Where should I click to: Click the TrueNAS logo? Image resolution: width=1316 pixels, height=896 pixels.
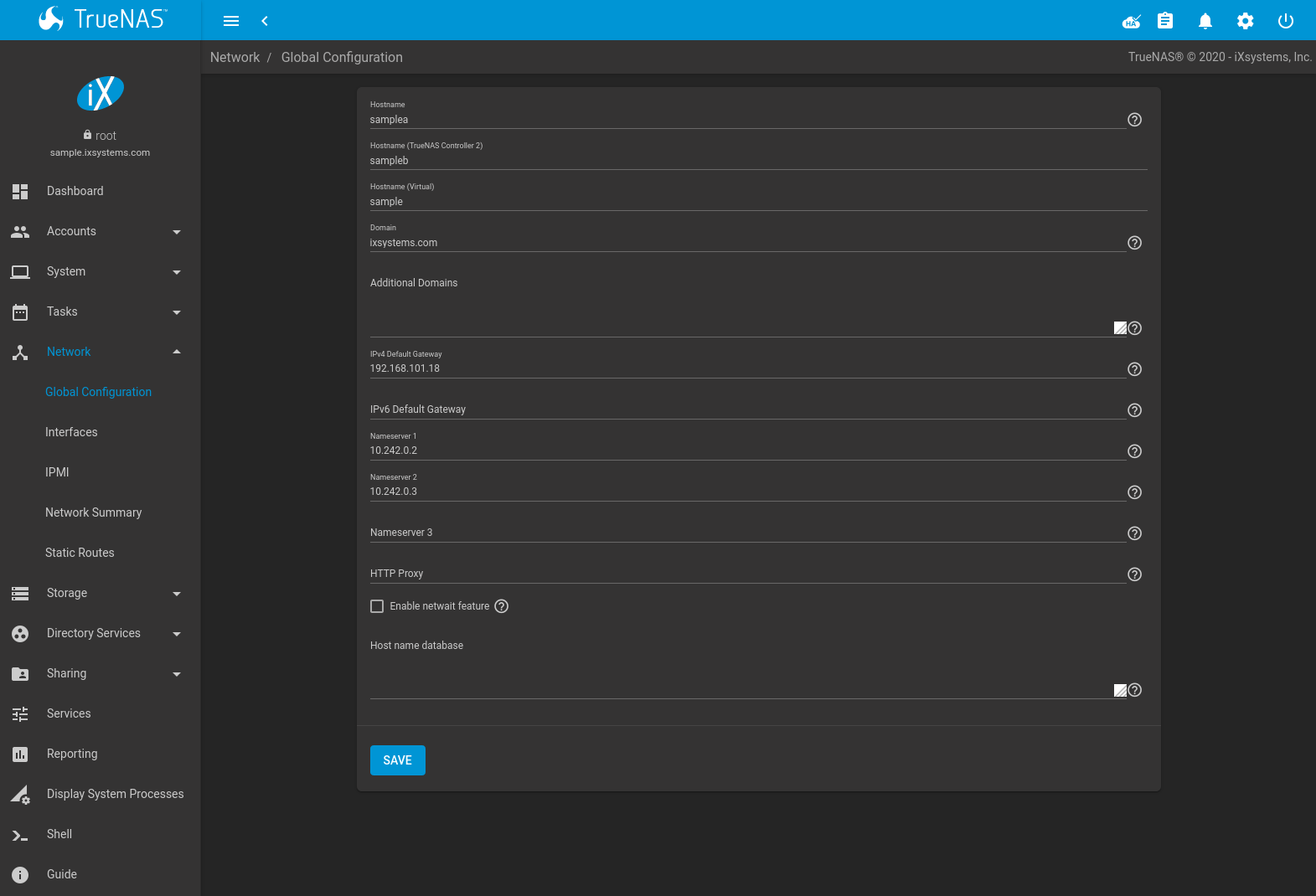tap(102, 19)
